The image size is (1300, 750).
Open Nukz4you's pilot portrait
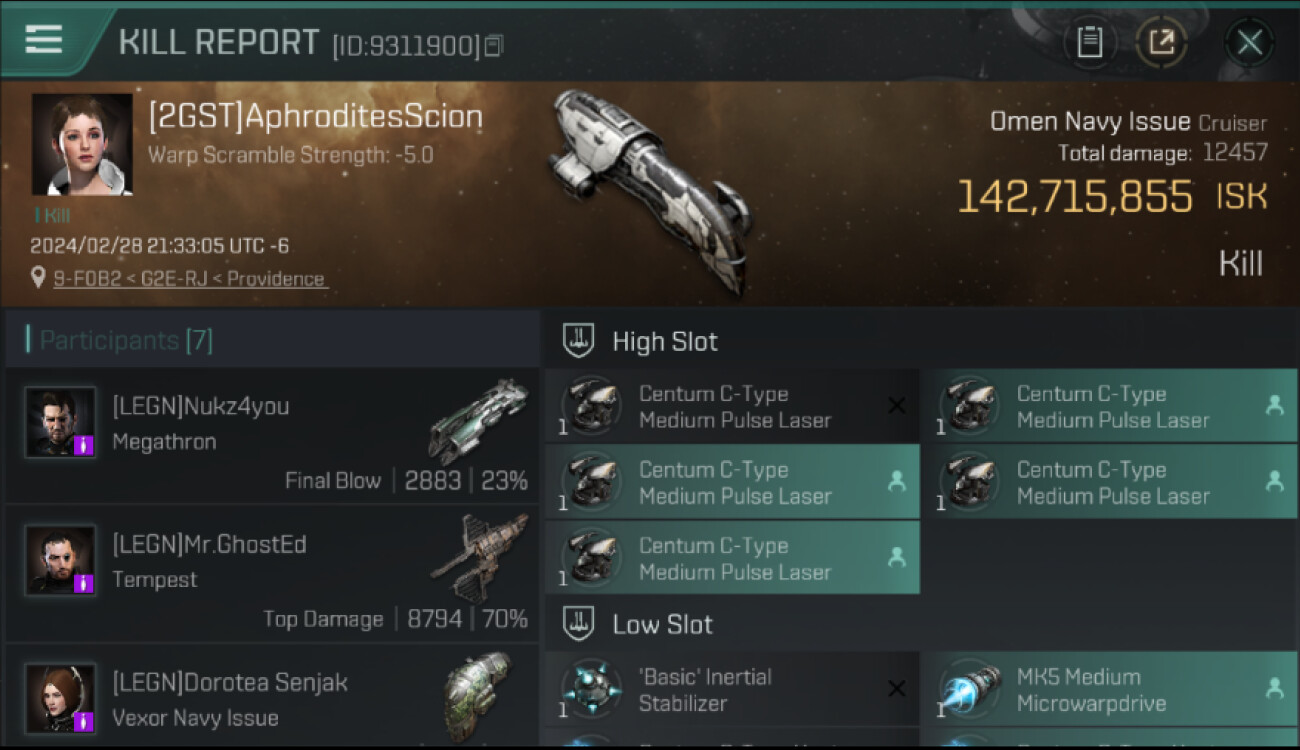60,422
